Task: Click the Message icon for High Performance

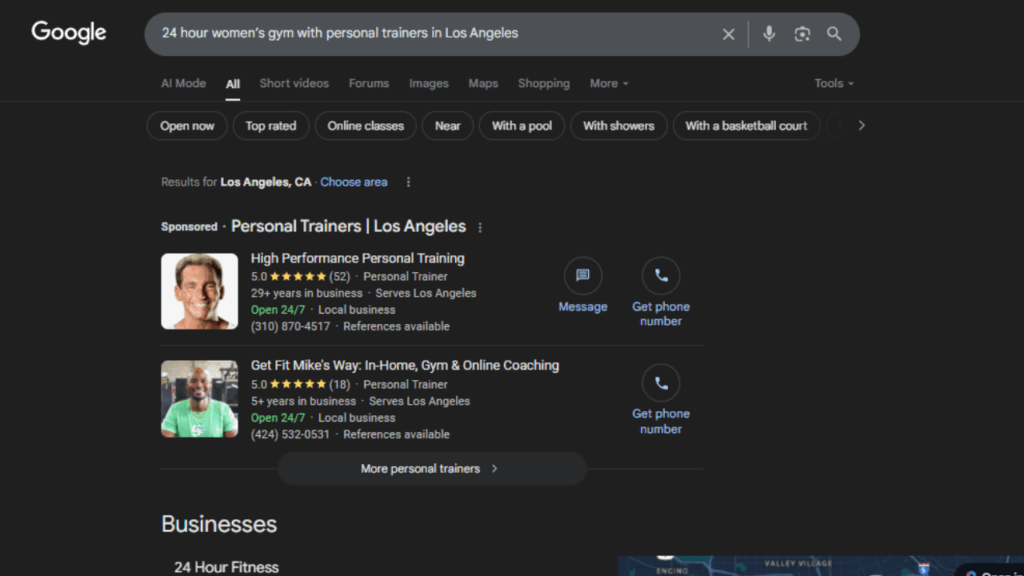Action: click(x=583, y=276)
